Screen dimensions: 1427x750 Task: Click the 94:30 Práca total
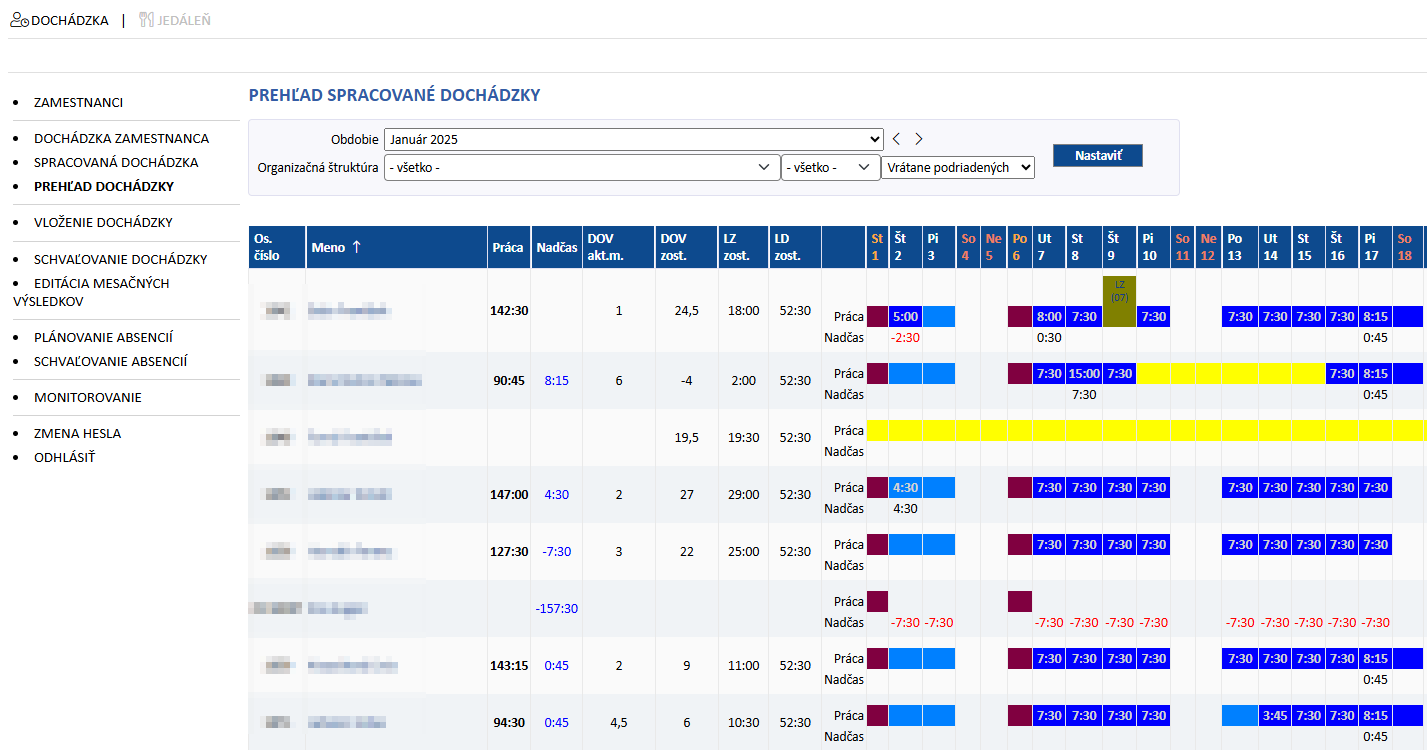click(x=509, y=722)
